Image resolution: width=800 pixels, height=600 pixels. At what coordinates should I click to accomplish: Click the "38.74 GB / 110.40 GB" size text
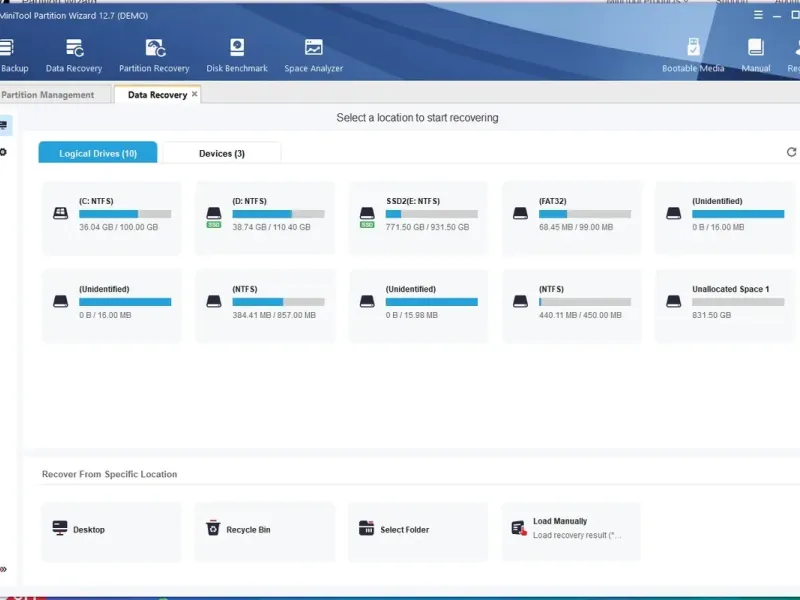[x=271, y=227]
